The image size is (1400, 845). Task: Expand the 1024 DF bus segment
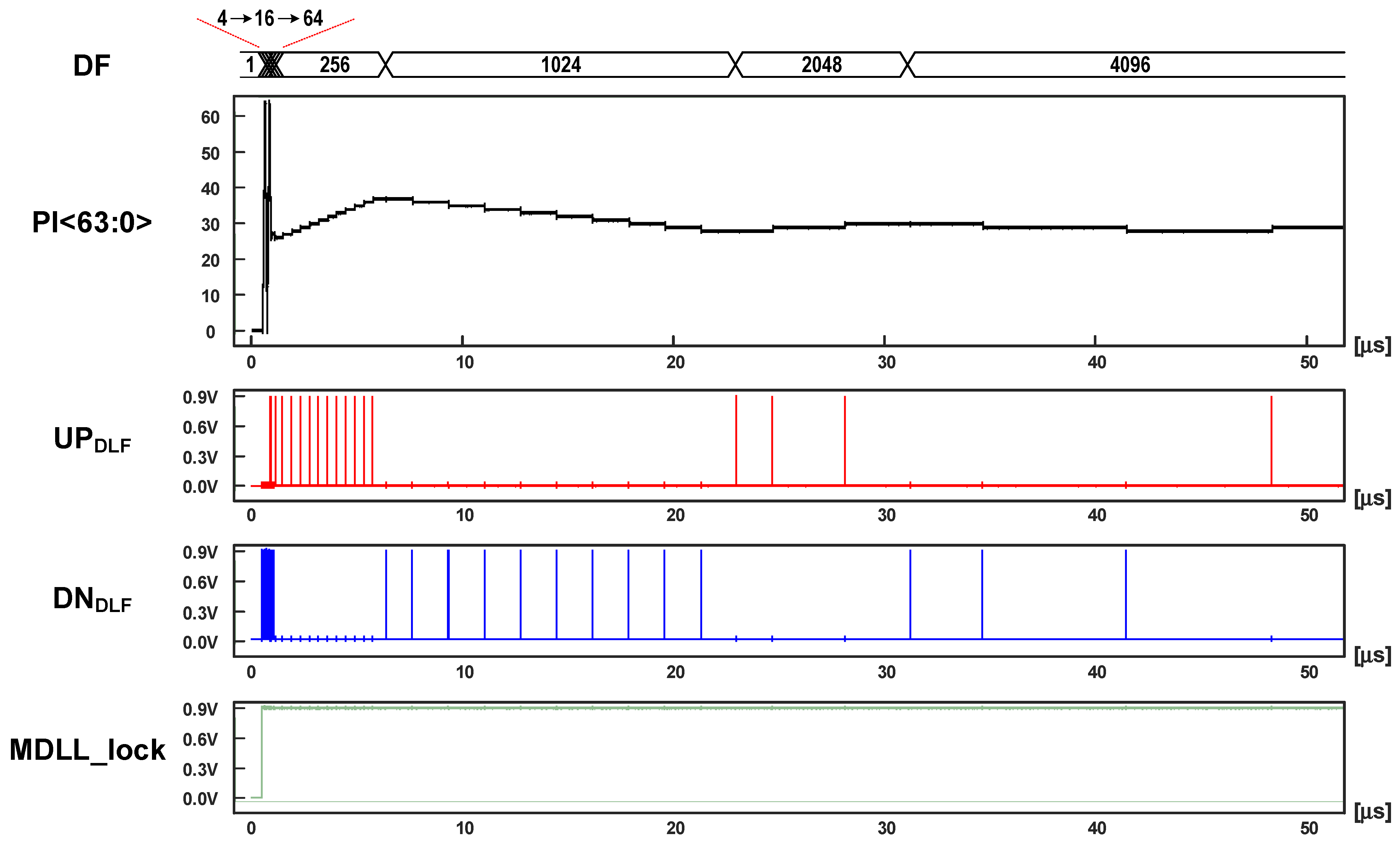coord(561,65)
